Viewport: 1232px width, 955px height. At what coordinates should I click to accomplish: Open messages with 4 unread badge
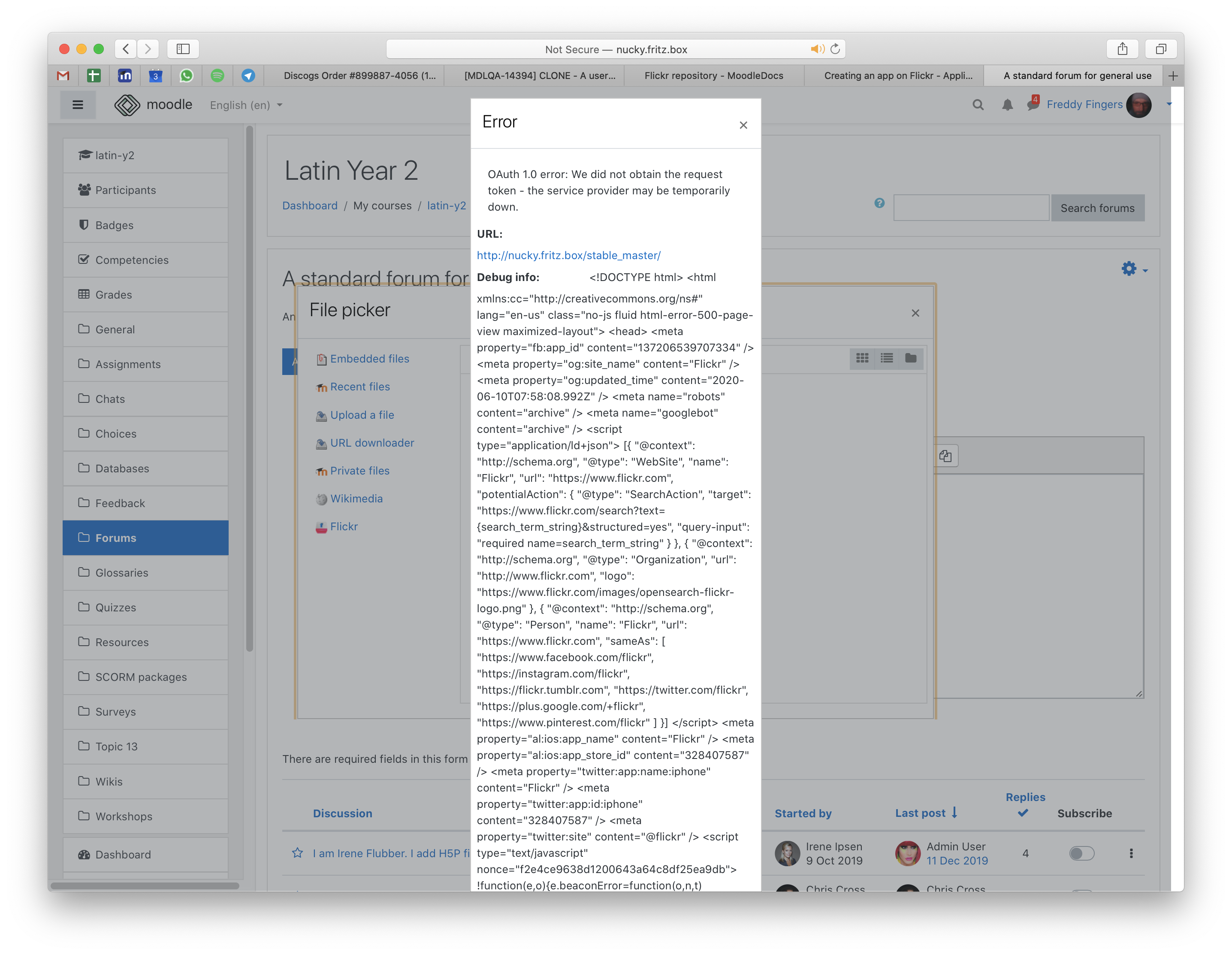(x=1033, y=104)
